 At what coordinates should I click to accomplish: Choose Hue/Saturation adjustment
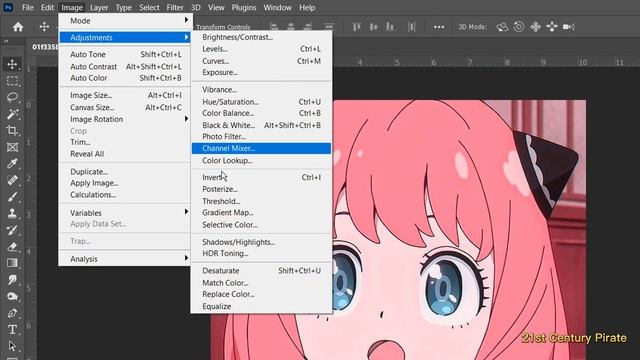click(x=261, y=102)
